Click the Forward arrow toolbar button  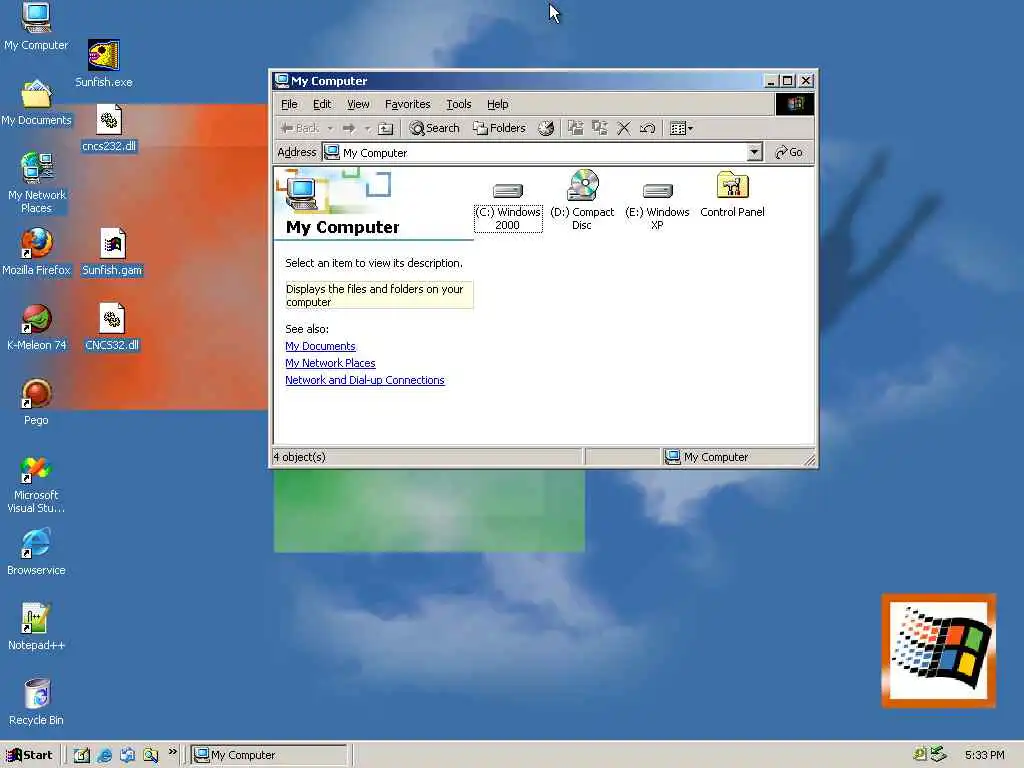pyautogui.click(x=349, y=129)
